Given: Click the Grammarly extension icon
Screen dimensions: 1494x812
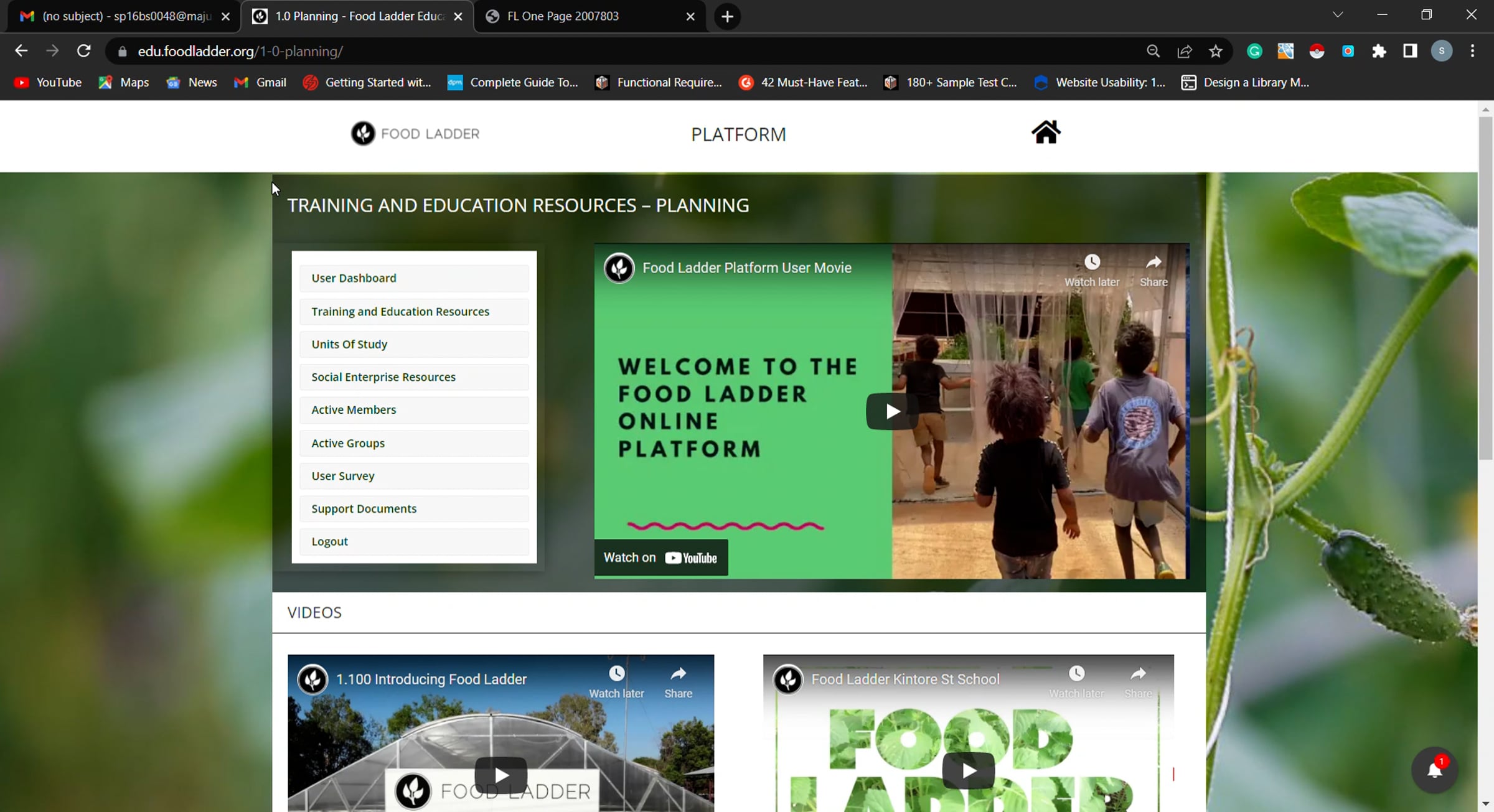Looking at the screenshot, I should [1254, 51].
